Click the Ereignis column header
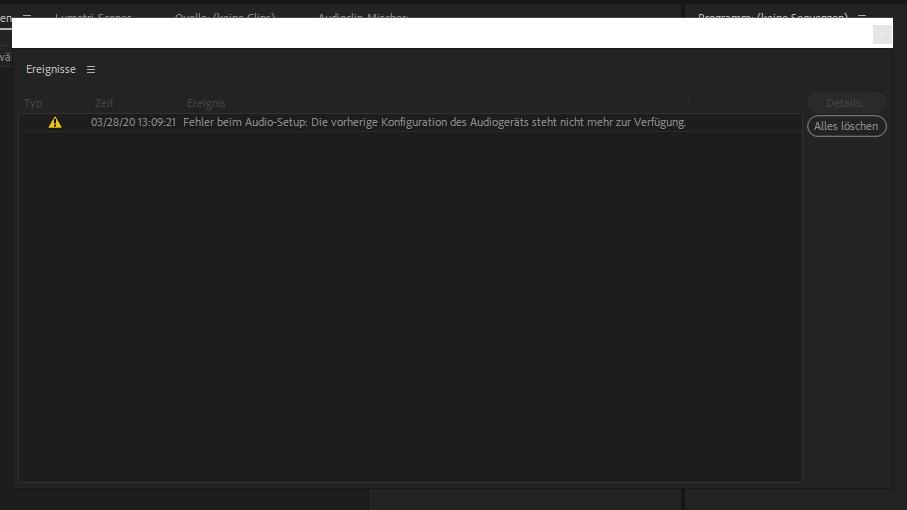Viewport: 907px width, 510px height. [206, 103]
